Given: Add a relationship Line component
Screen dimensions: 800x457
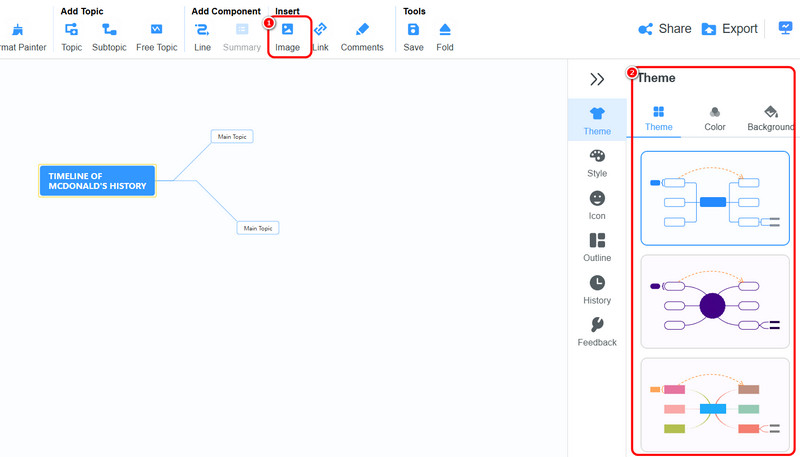Looking at the screenshot, I should tap(202, 38).
